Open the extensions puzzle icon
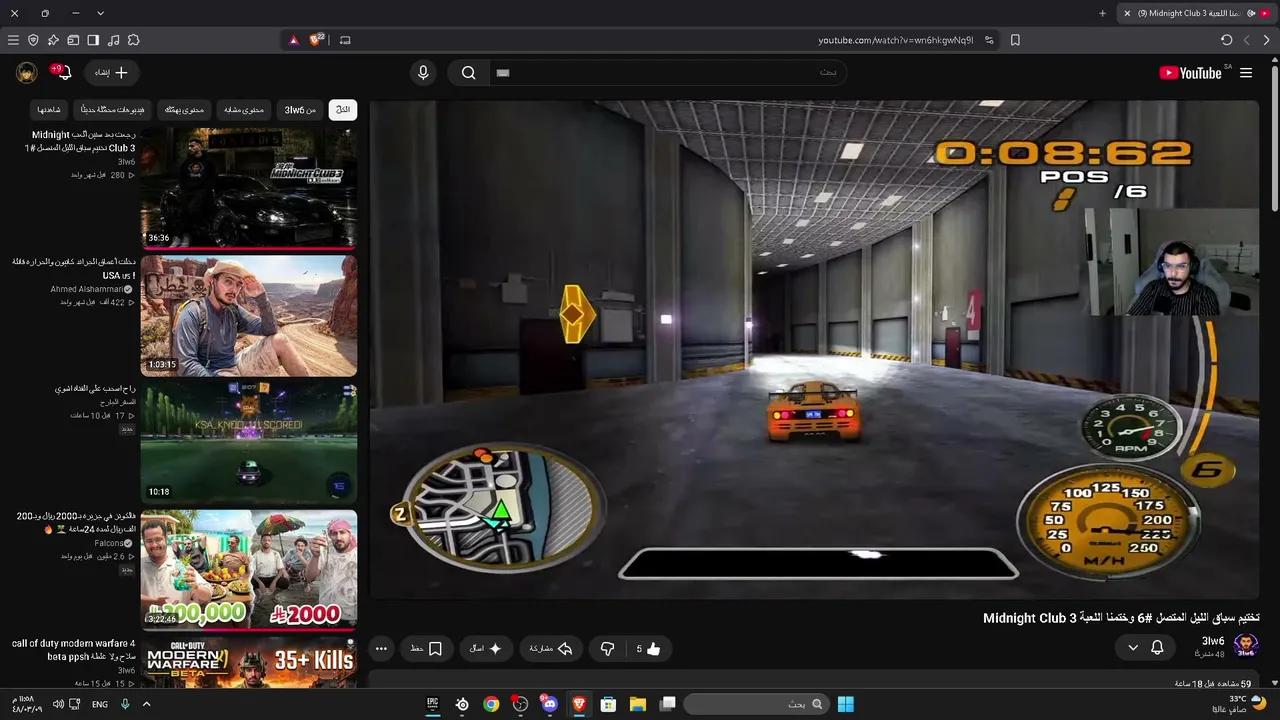This screenshot has width=1280, height=720. click(133, 40)
